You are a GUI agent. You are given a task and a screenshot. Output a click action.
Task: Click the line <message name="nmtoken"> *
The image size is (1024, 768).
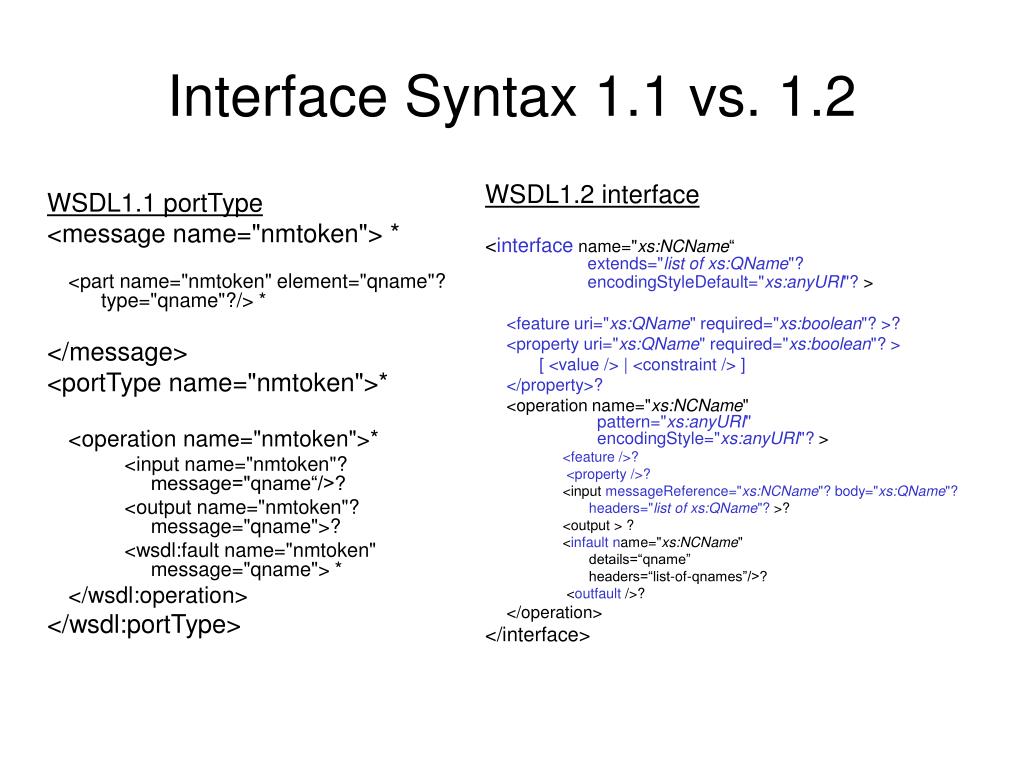(223, 234)
